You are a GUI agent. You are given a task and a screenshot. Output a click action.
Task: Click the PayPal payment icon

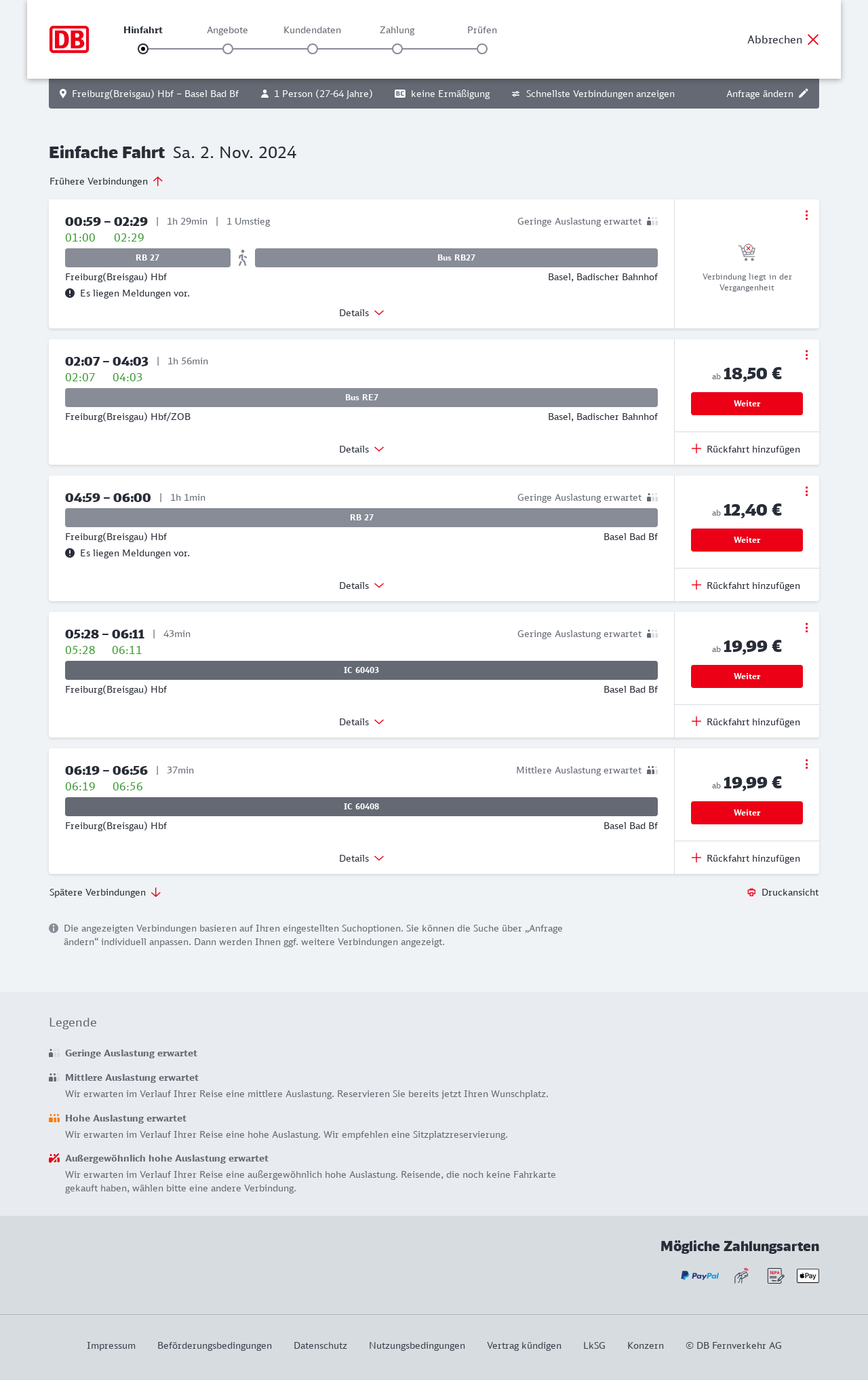coord(700,1276)
